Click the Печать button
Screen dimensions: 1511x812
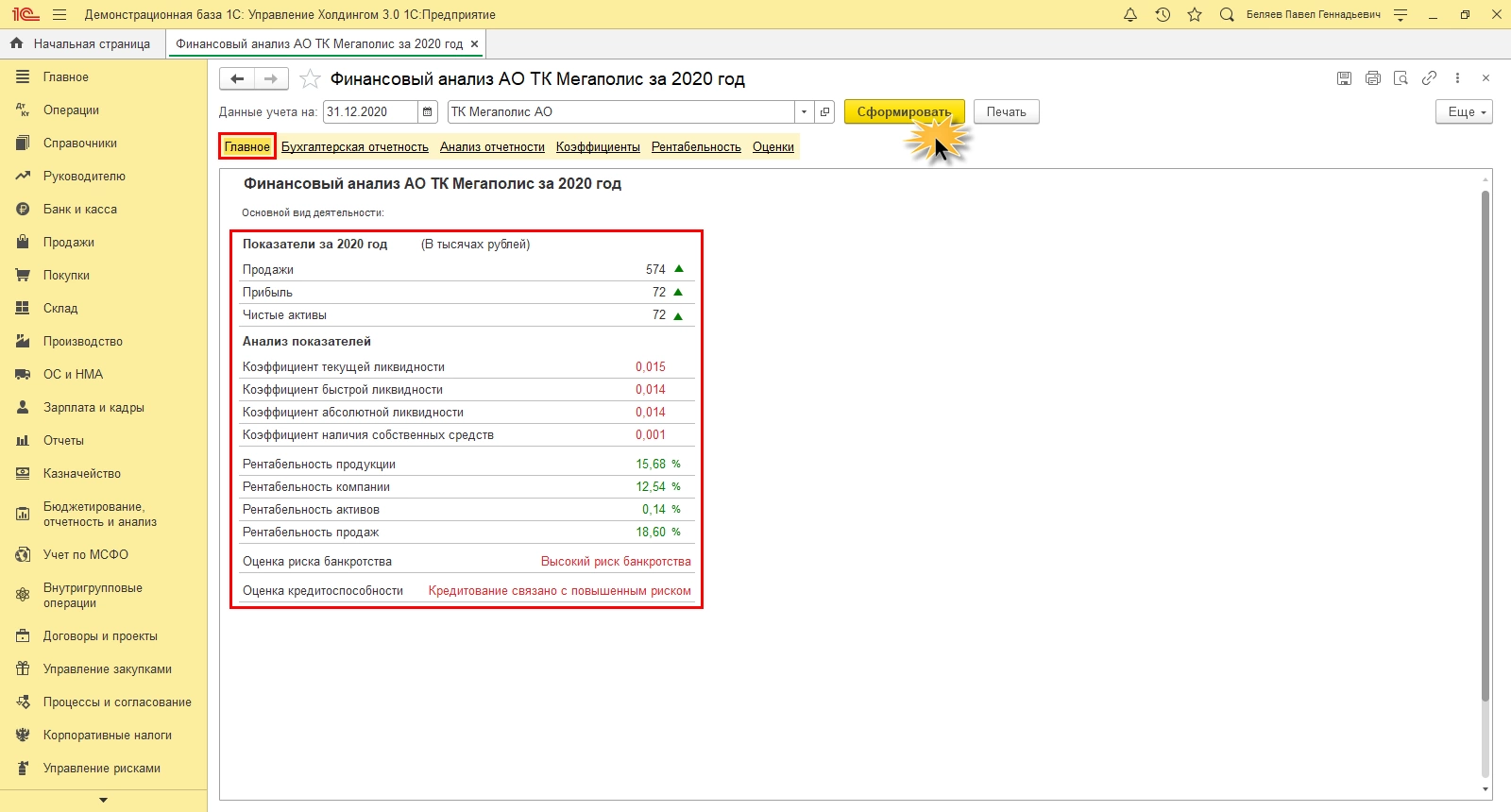pos(1007,111)
